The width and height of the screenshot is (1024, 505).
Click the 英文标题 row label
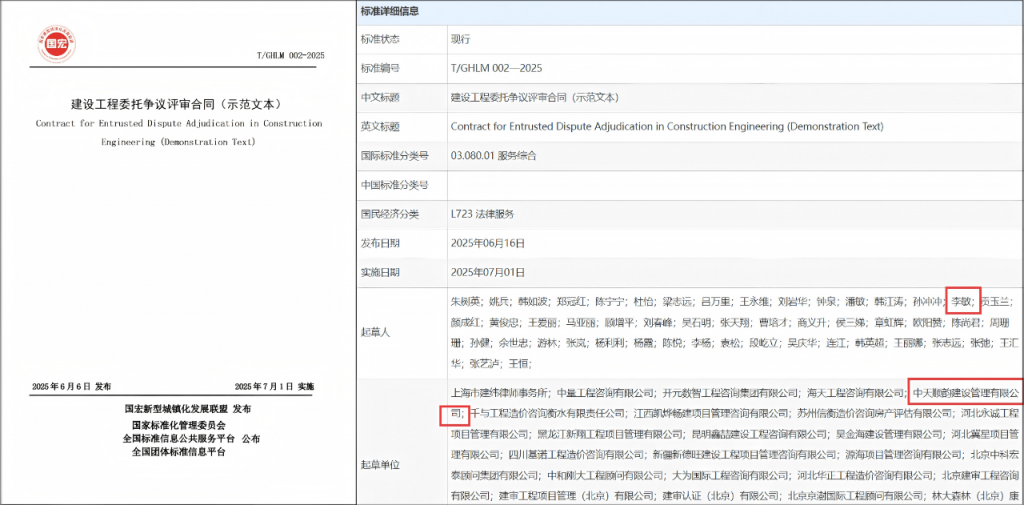point(380,127)
